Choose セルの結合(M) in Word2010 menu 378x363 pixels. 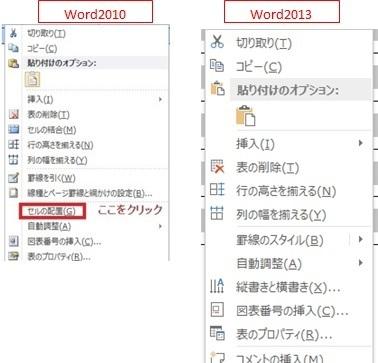(52, 130)
